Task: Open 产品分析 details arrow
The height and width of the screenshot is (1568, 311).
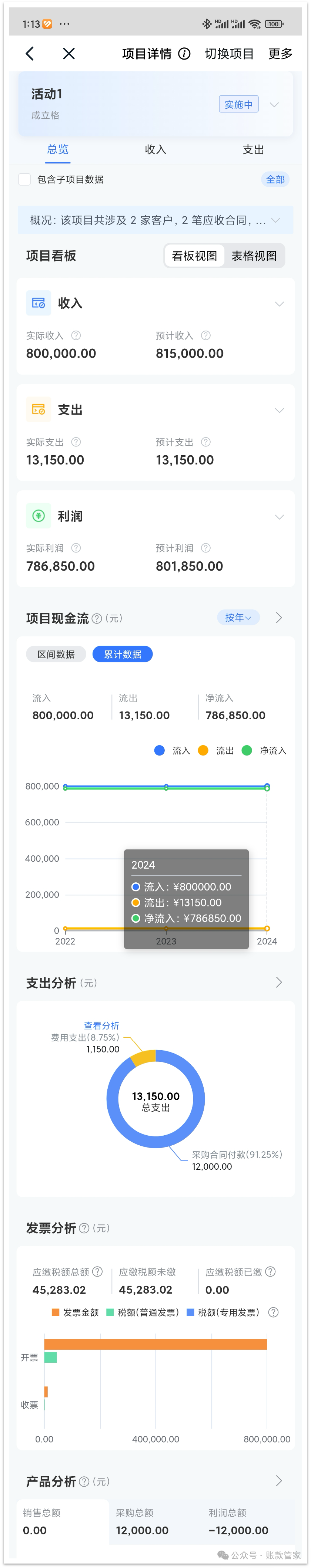Action: point(279,1481)
